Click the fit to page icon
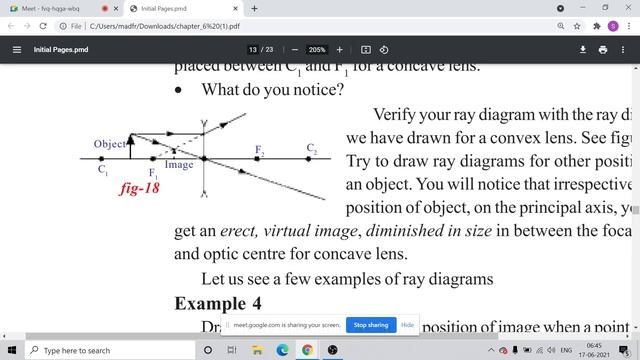 (x=366, y=50)
